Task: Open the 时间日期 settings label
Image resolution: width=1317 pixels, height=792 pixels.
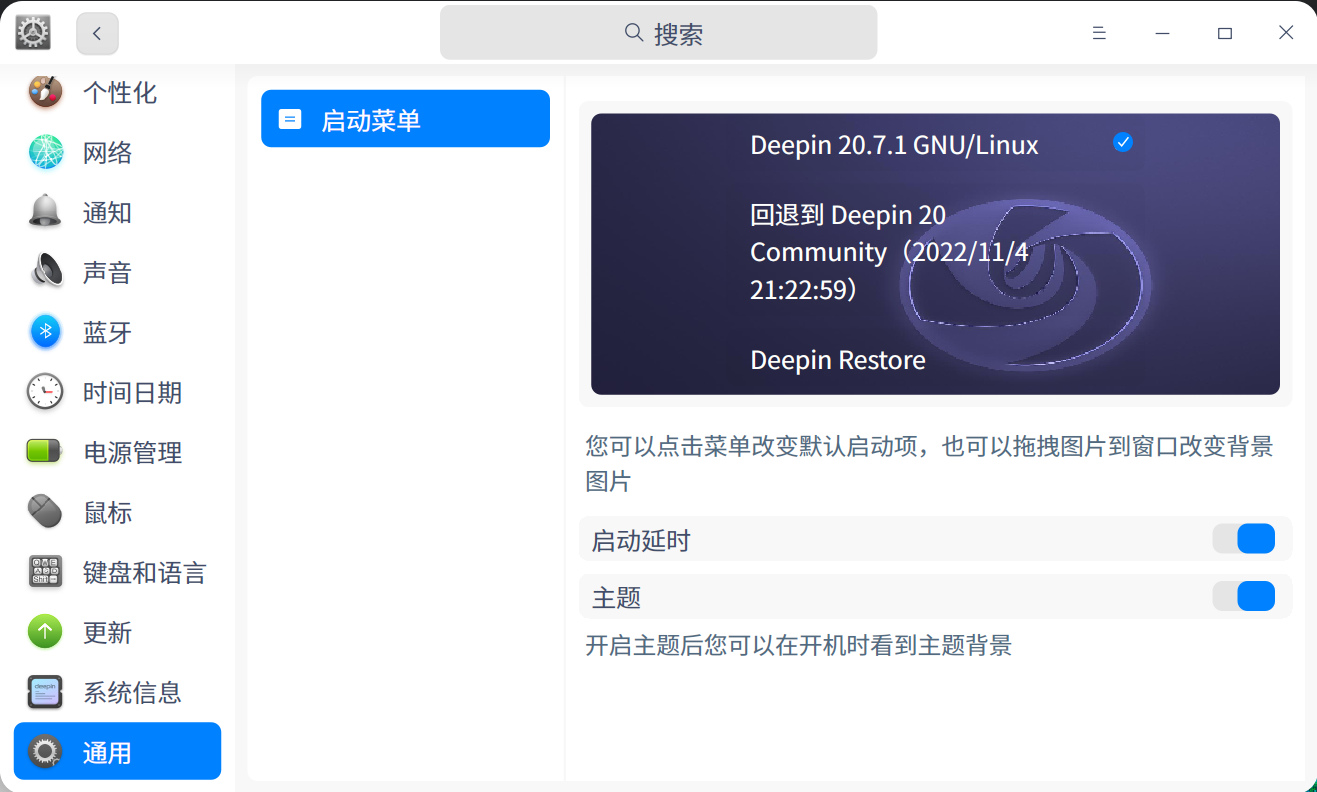Action: click(x=133, y=393)
